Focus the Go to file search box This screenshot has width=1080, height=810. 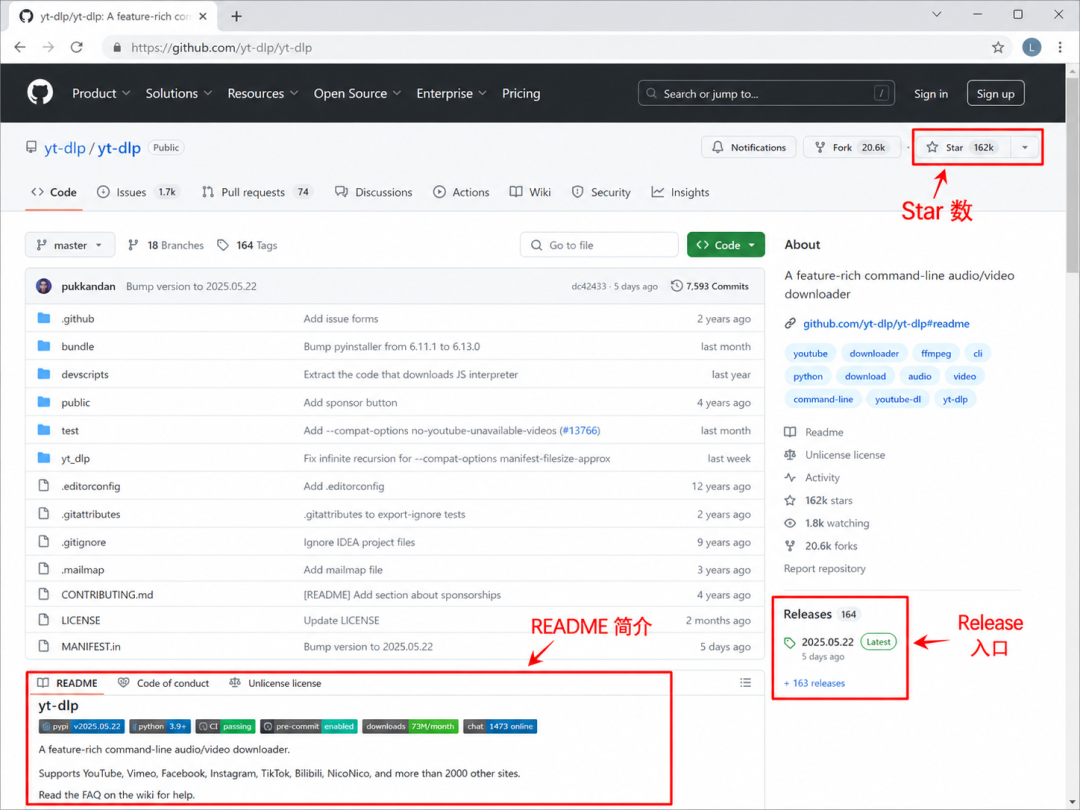[x=599, y=245]
